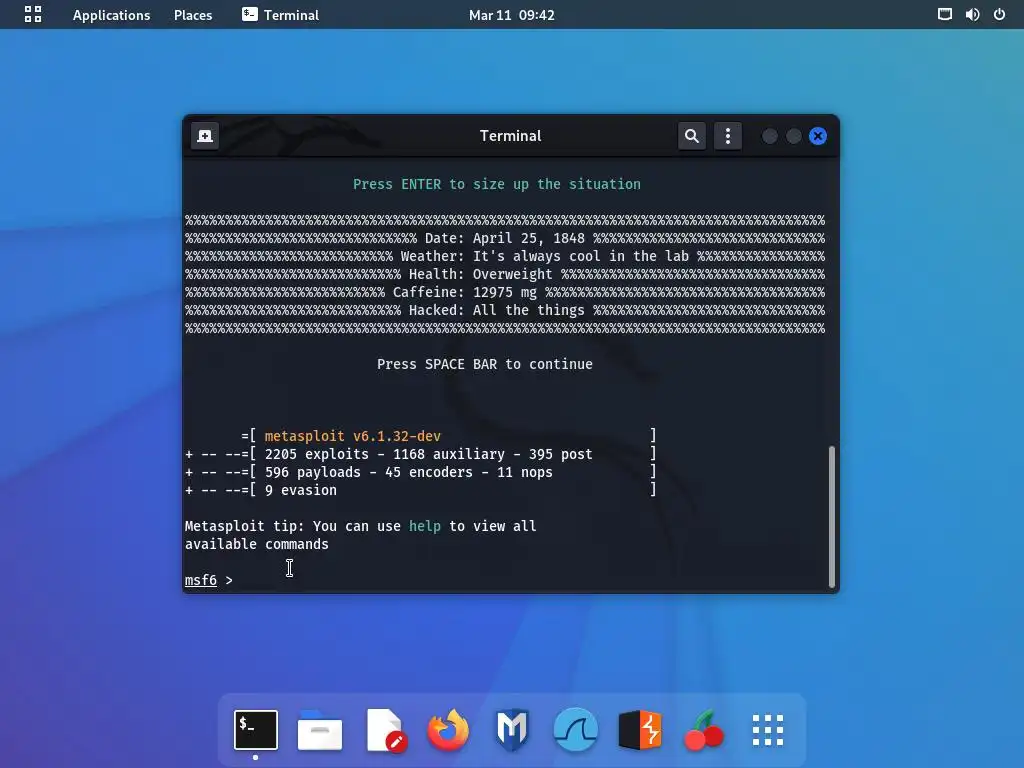Open the Terminal three-dot menu
1024x768 pixels.
728,136
